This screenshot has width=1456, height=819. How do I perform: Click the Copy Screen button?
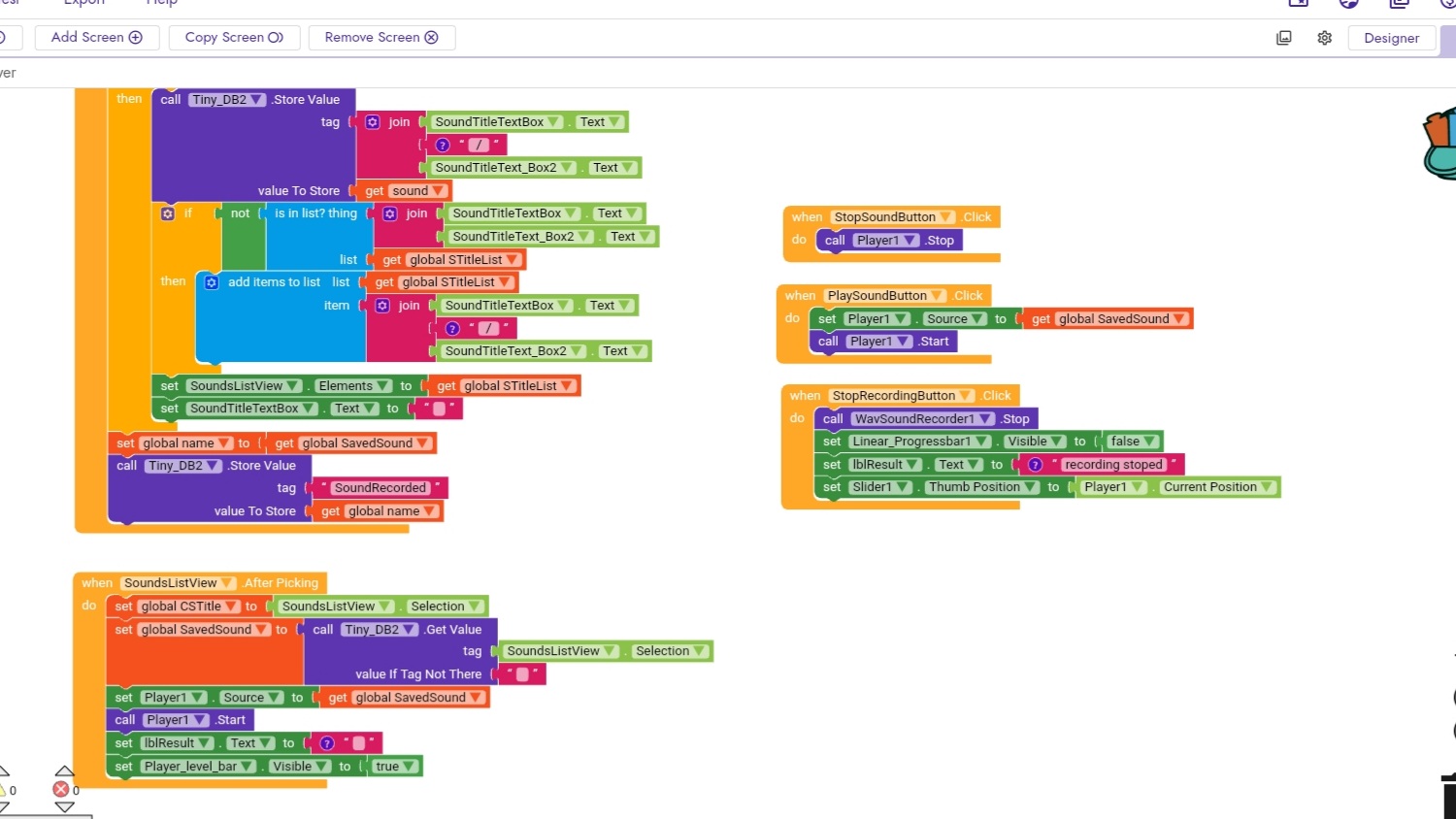pyautogui.click(x=234, y=37)
